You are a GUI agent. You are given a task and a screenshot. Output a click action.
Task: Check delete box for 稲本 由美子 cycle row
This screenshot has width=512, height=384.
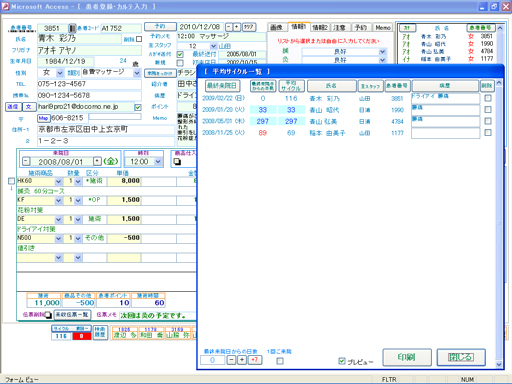[x=488, y=133]
